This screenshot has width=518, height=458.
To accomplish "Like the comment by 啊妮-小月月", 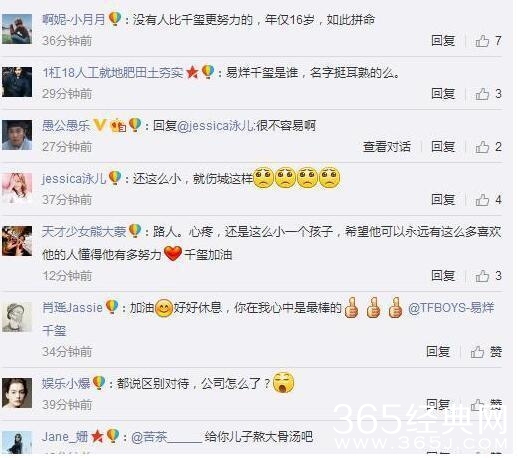I will (488, 41).
